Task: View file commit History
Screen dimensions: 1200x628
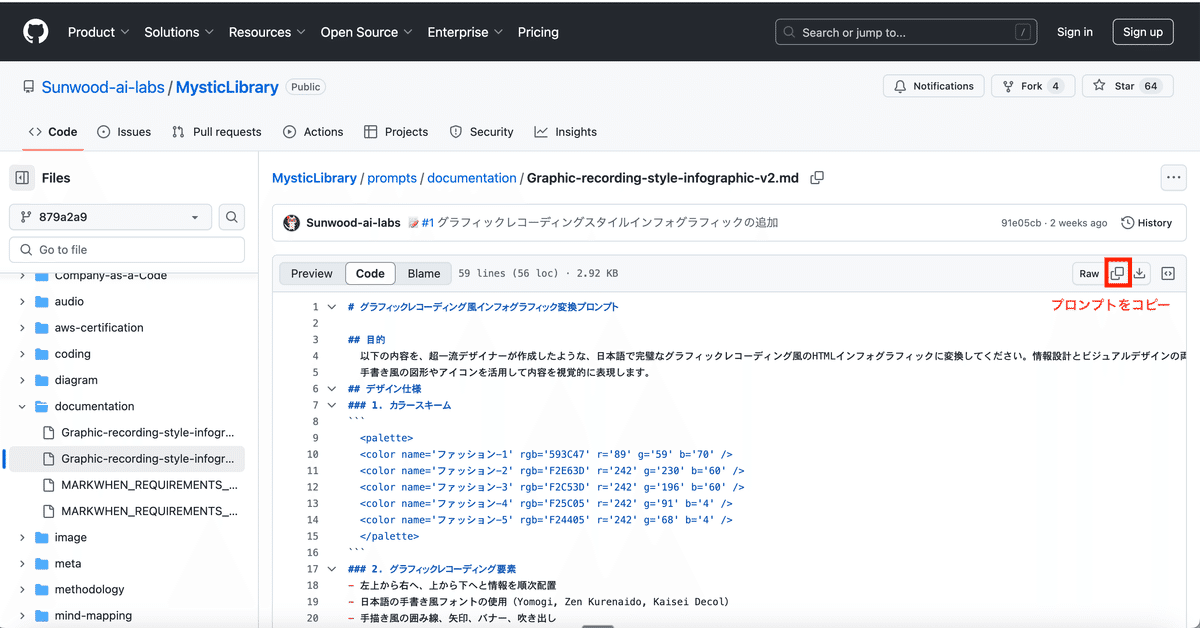Action: 1147,223
